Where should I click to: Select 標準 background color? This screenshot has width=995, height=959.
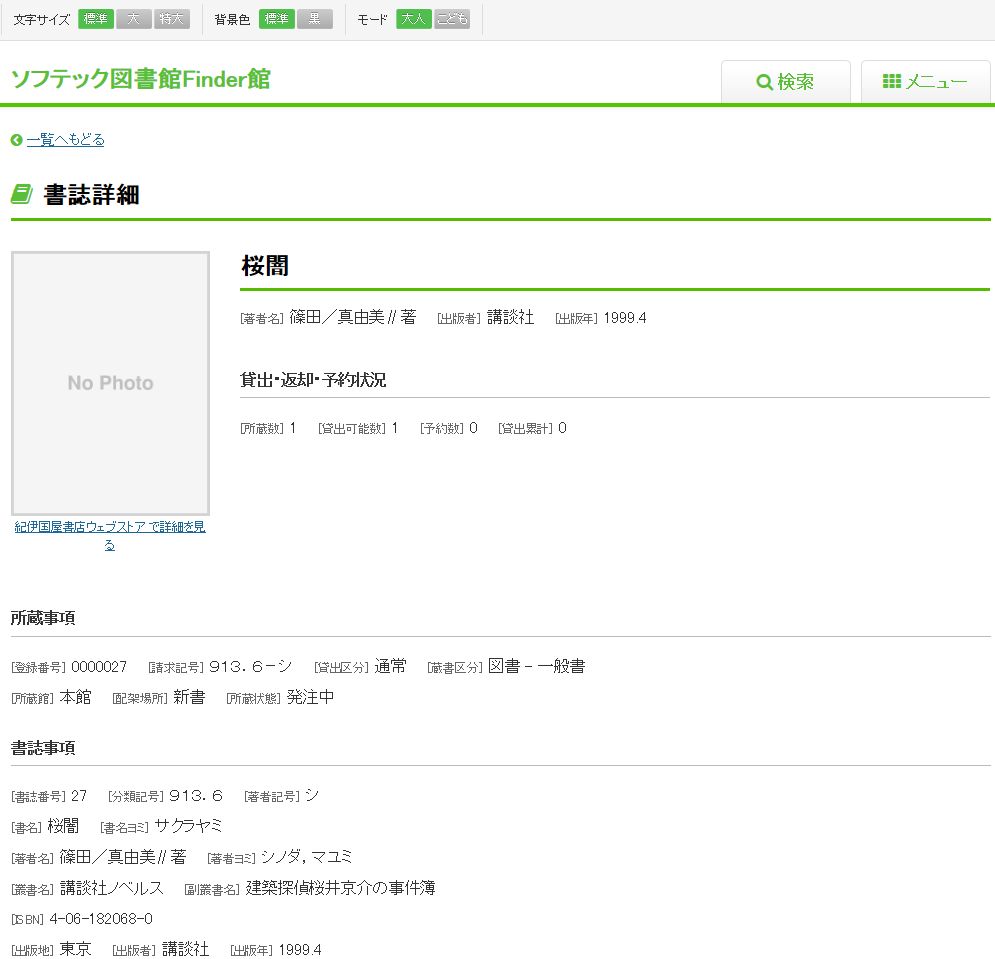(276, 19)
